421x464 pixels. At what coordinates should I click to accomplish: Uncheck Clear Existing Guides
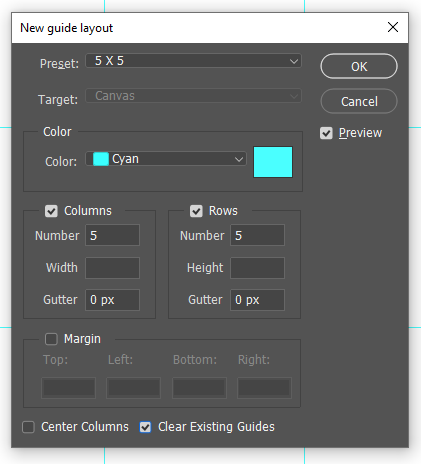145,427
